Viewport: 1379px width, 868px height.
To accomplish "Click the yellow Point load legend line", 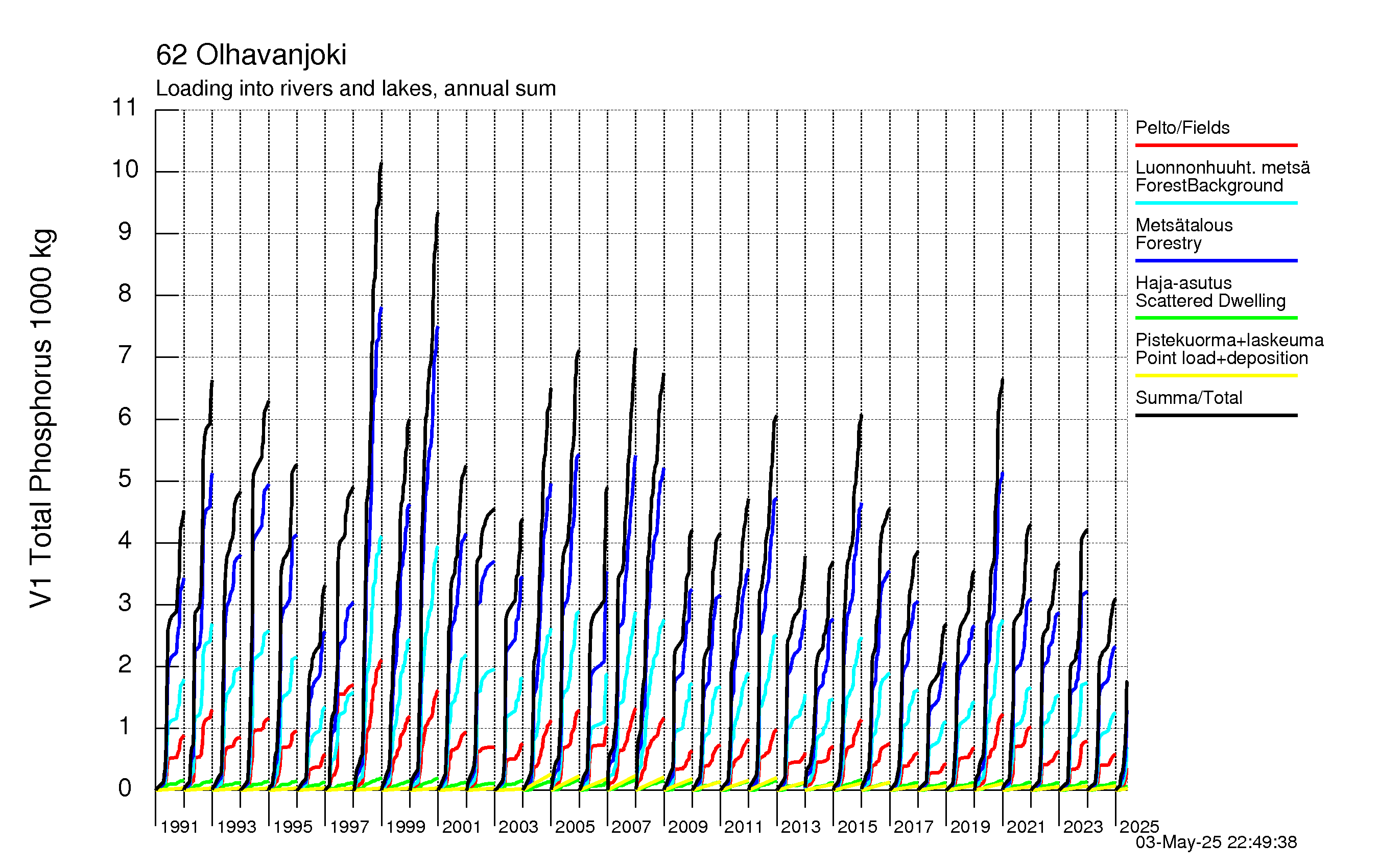I will tap(1217, 376).
